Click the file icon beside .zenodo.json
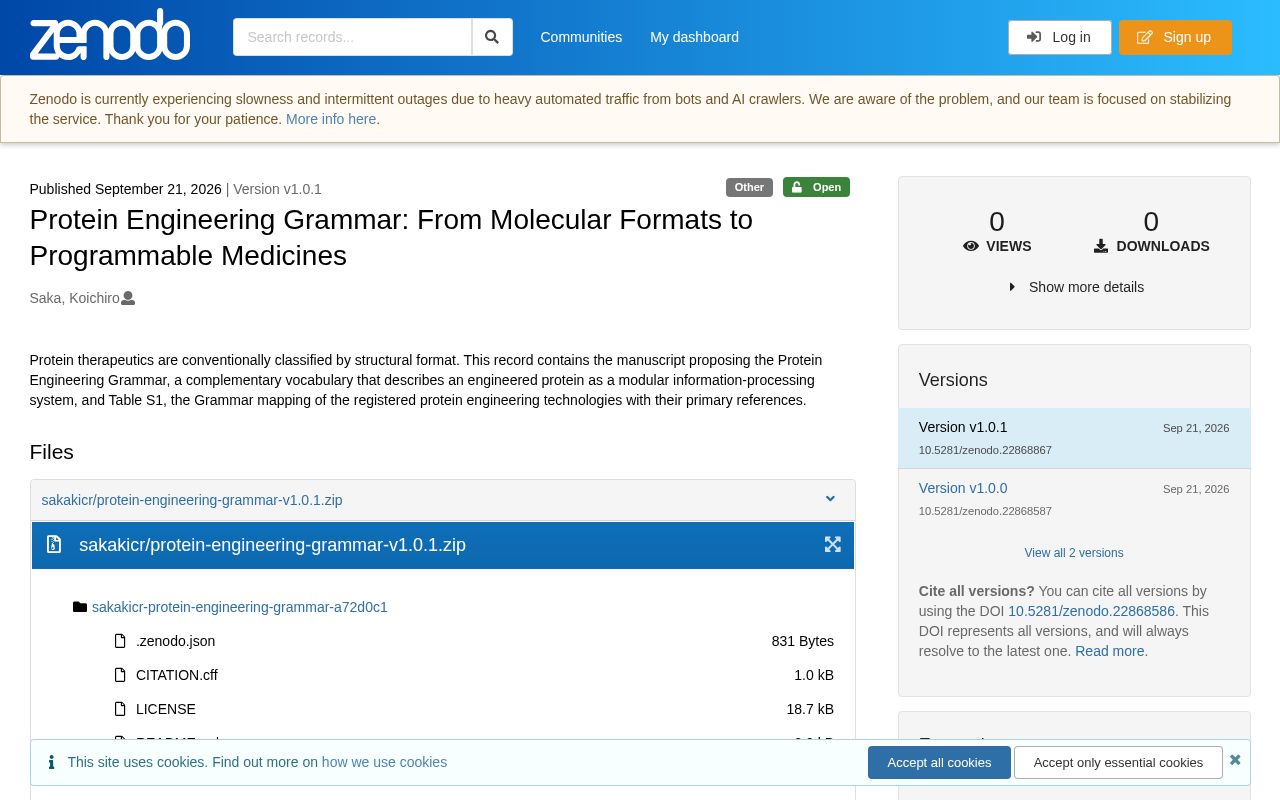Screen dimensions: 1280x800 [x=120, y=641]
